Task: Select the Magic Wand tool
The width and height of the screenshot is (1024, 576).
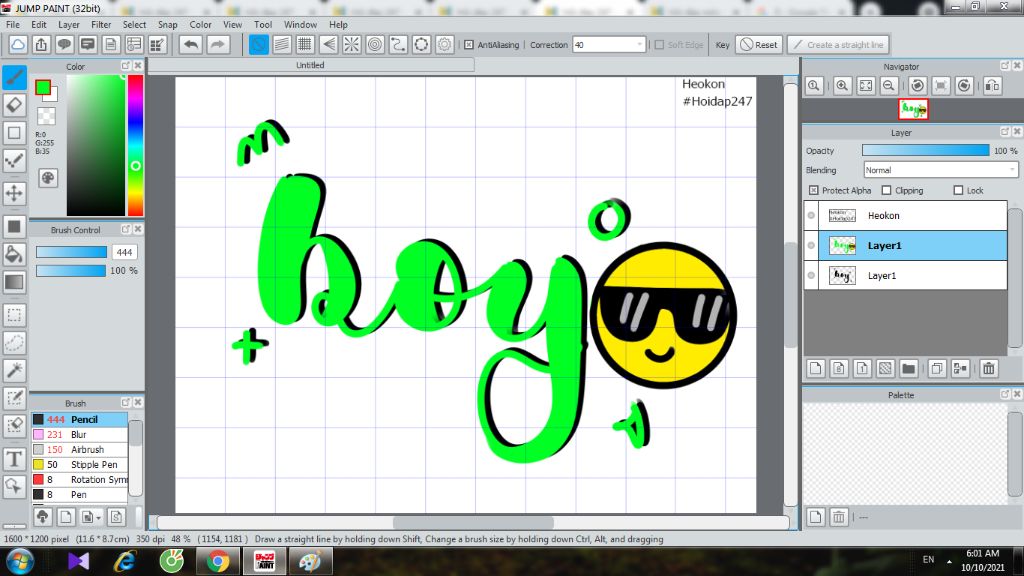Action: [14, 370]
